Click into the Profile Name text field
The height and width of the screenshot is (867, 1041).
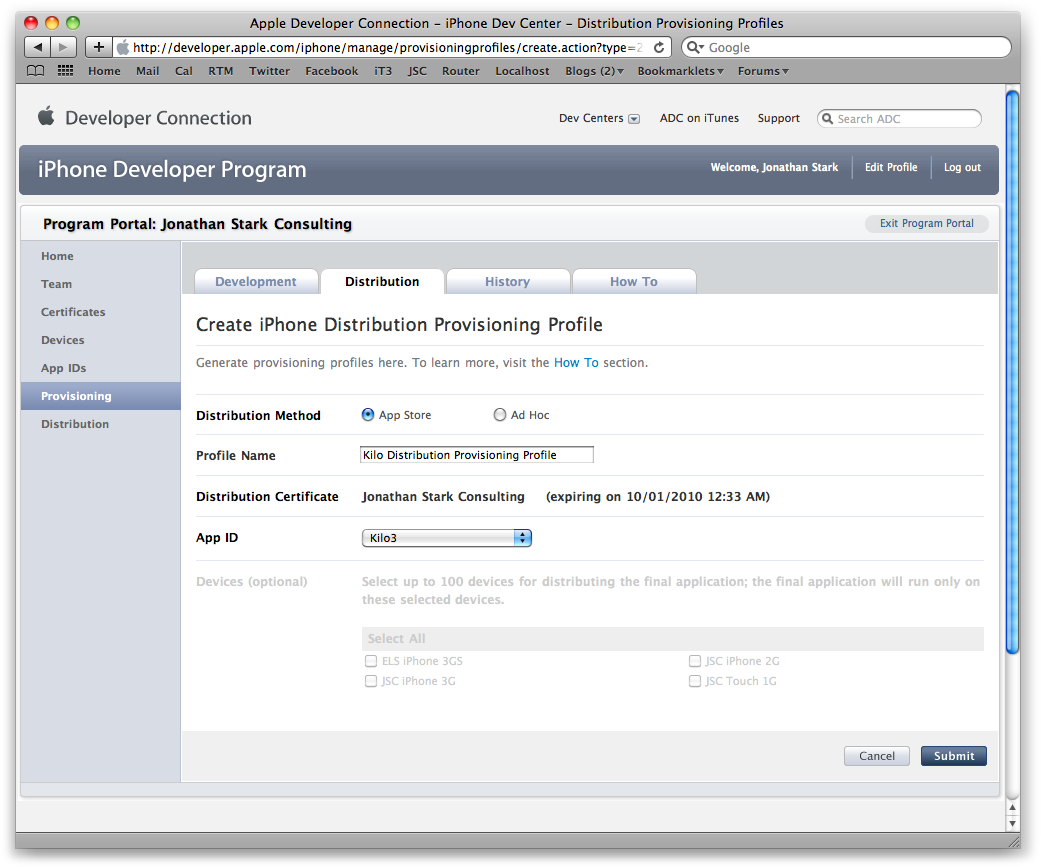[476, 455]
